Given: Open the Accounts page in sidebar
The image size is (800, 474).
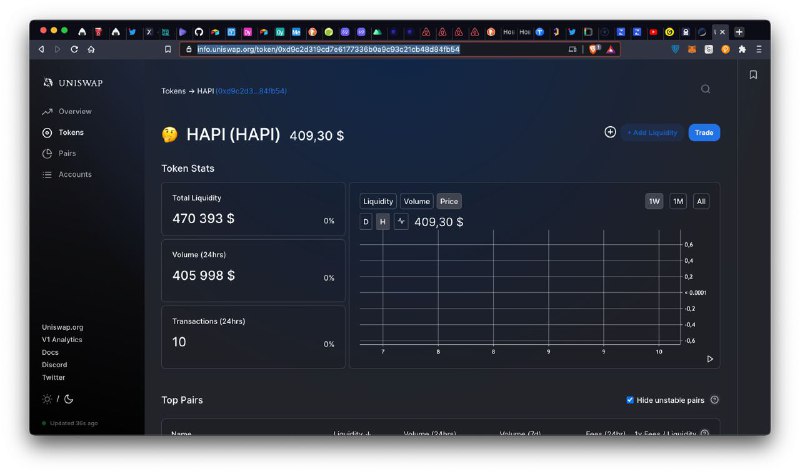Looking at the screenshot, I should tap(67, 174).
